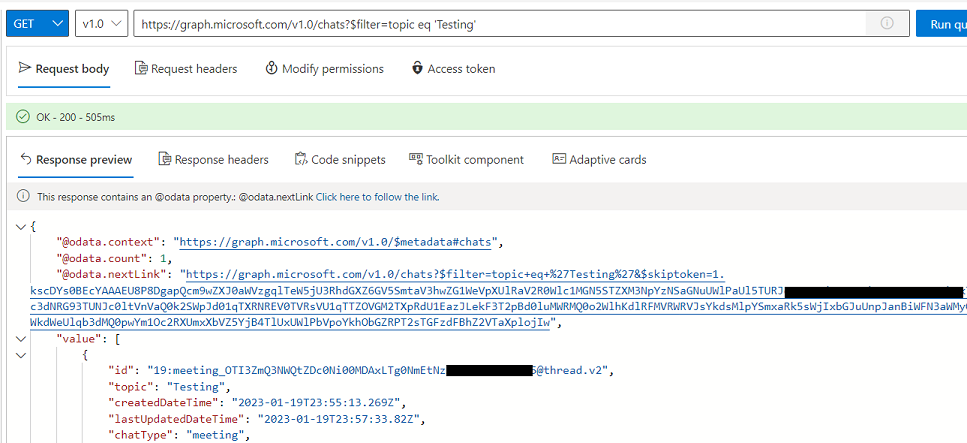Collapse the "value" array chevron
Viewport: 967px width, 443px height.
tap(22, 339)
